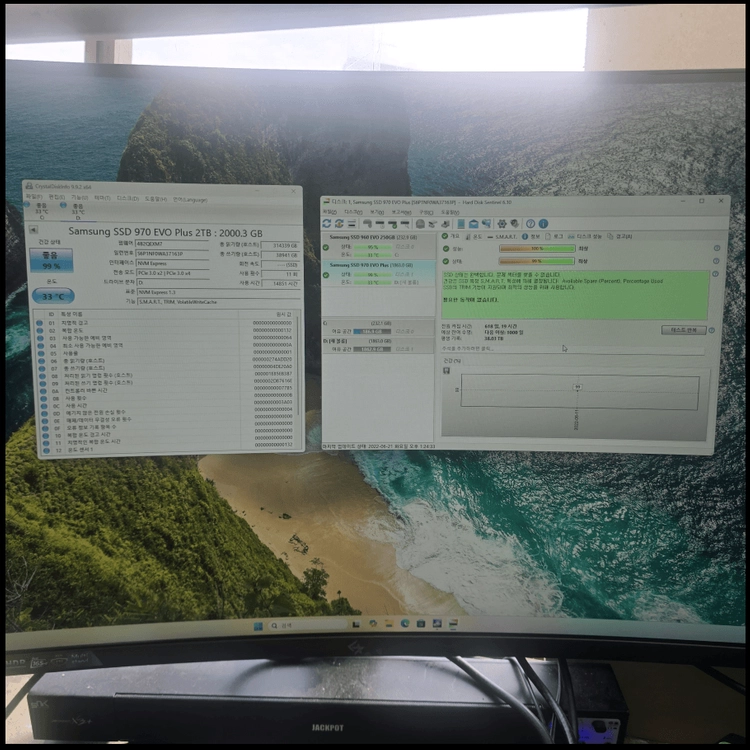Switch to the 로그 tab in Hard Disk Sentinel
750x750 pixels.
554,236
